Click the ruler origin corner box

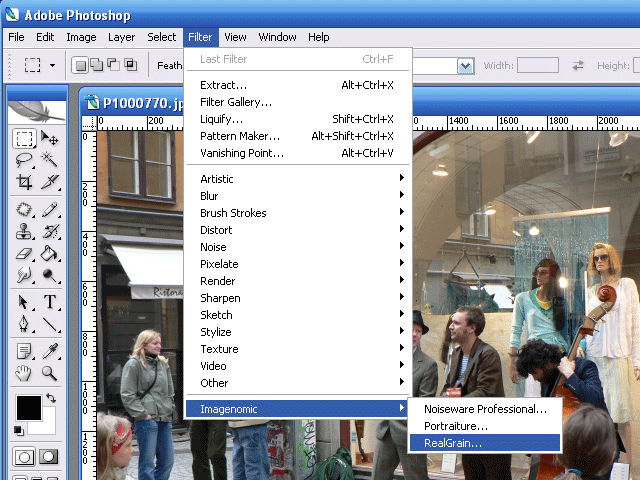(x=89, y=123)
